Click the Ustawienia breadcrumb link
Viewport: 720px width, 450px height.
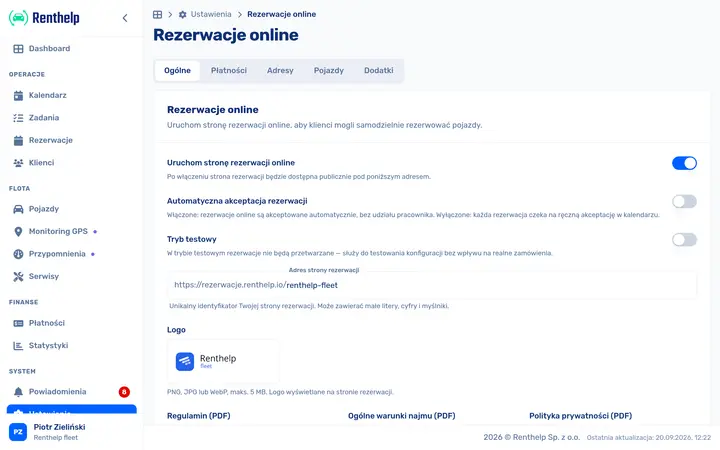click(211, 14)
